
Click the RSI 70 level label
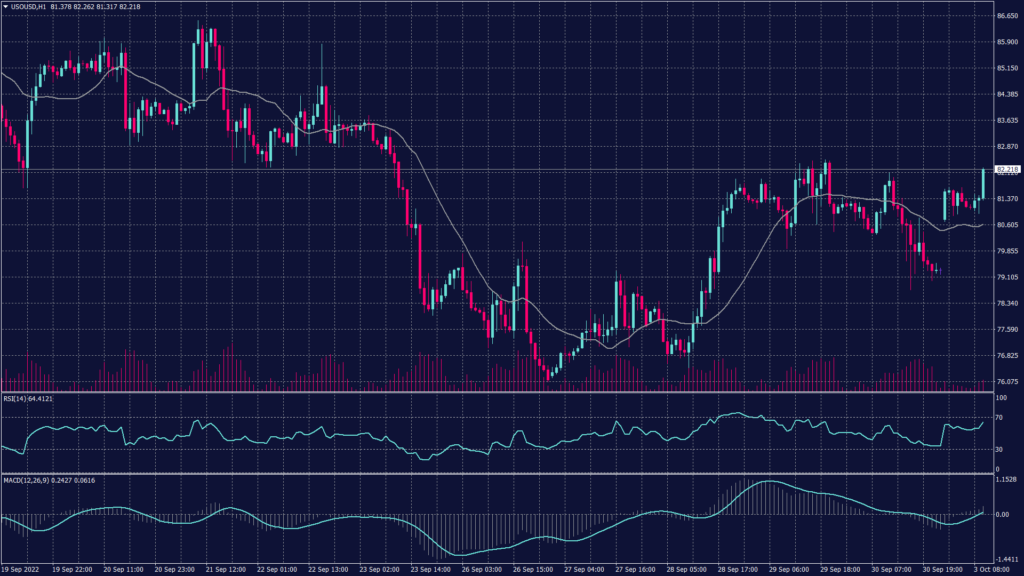[1000, 416]
